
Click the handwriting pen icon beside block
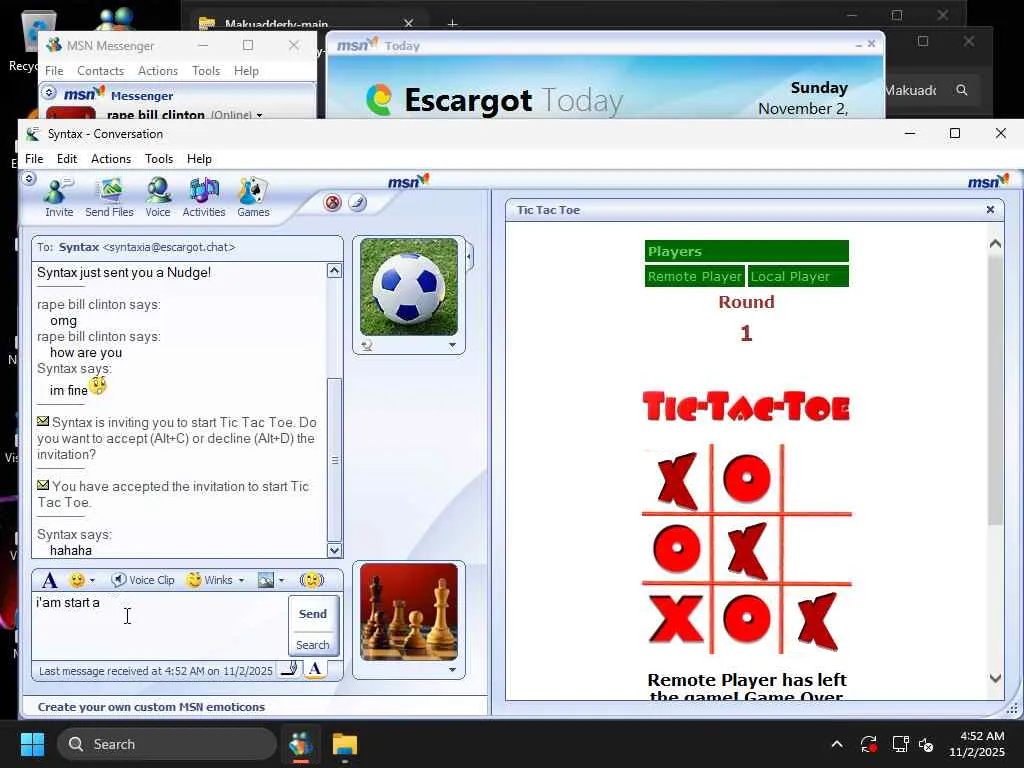point(357,202)
